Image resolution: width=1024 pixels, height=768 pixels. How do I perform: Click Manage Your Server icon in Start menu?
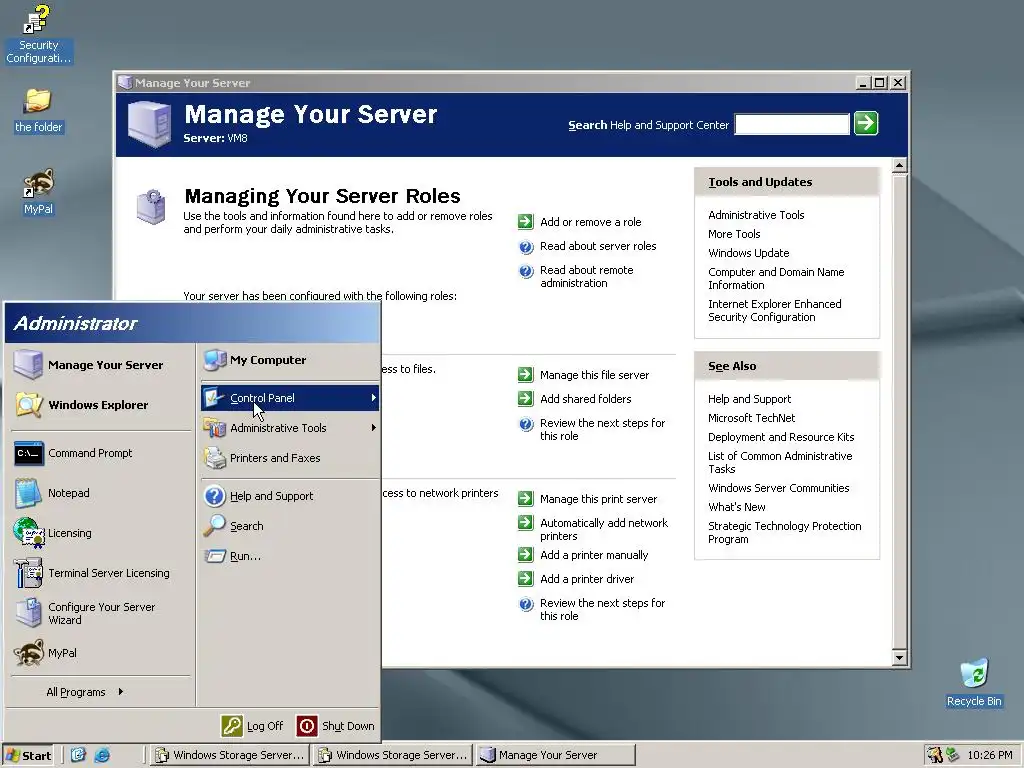pyautogui.click(x=28, y=364)
